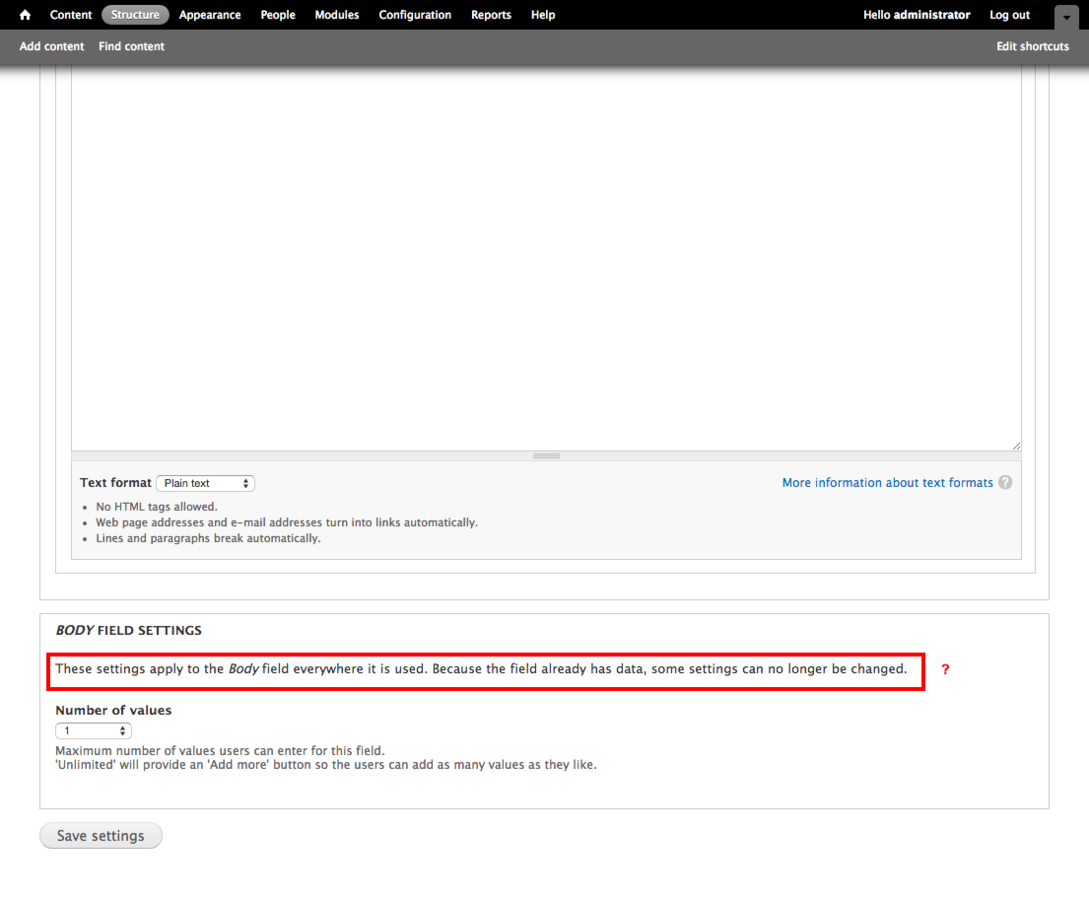The width and height of the screenshot is (1089, 900).
Task: Open the Help menu
Action: point(543,15)
